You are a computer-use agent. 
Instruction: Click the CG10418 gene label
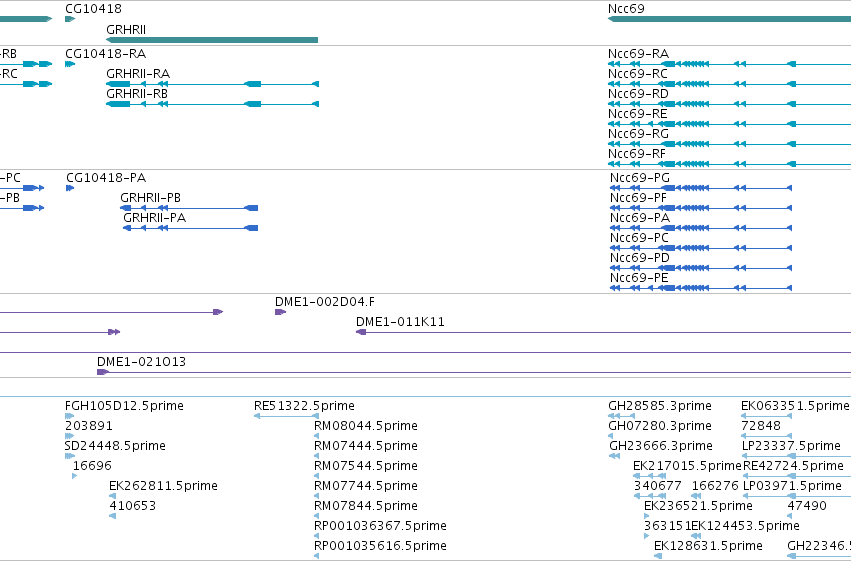(x=93, y=9)
